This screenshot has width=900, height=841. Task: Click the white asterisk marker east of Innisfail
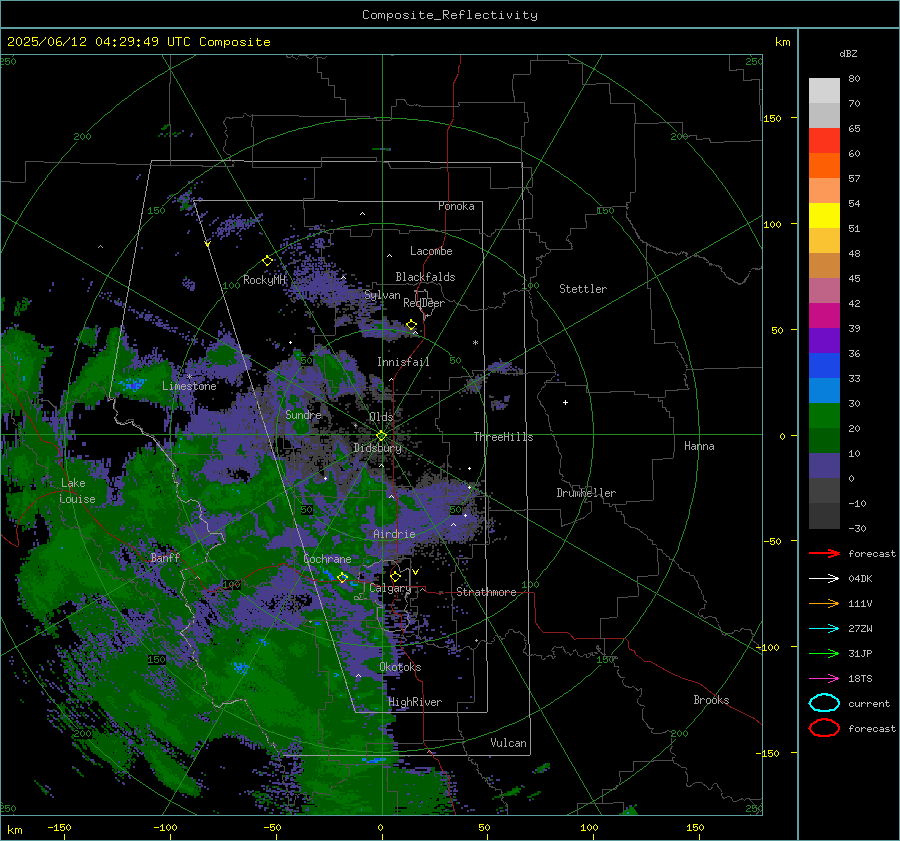point(475,343)
